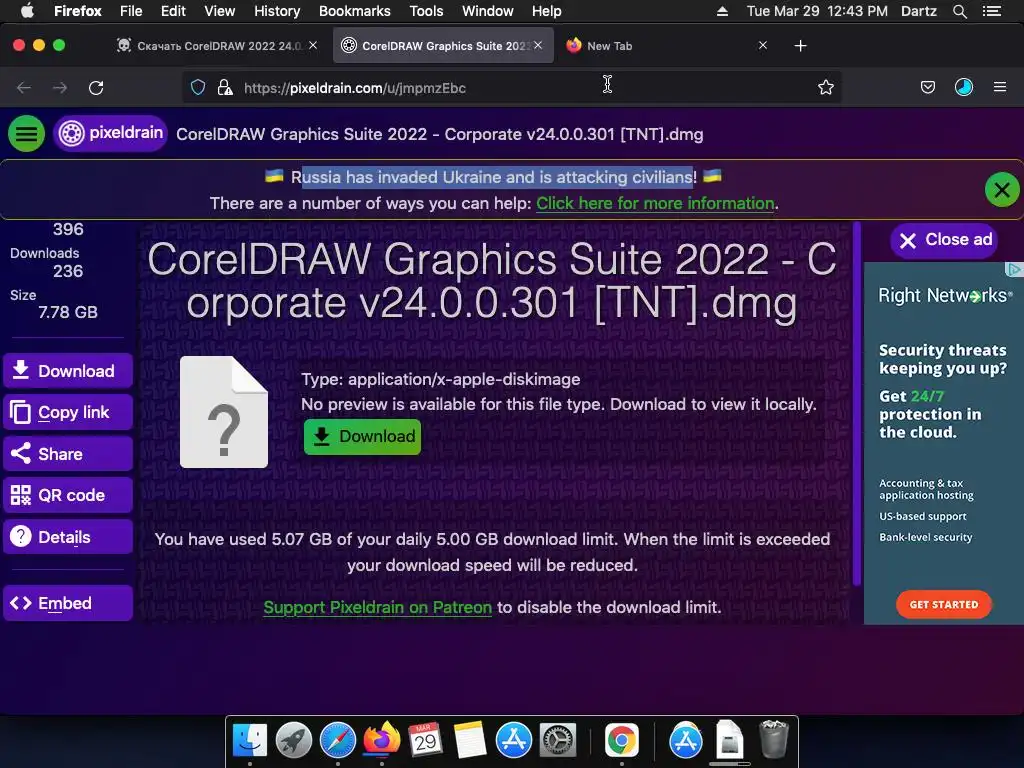1024x768 pixels.
Task: Open the Firefox menu in menu bar
Action: coord(78,11)
